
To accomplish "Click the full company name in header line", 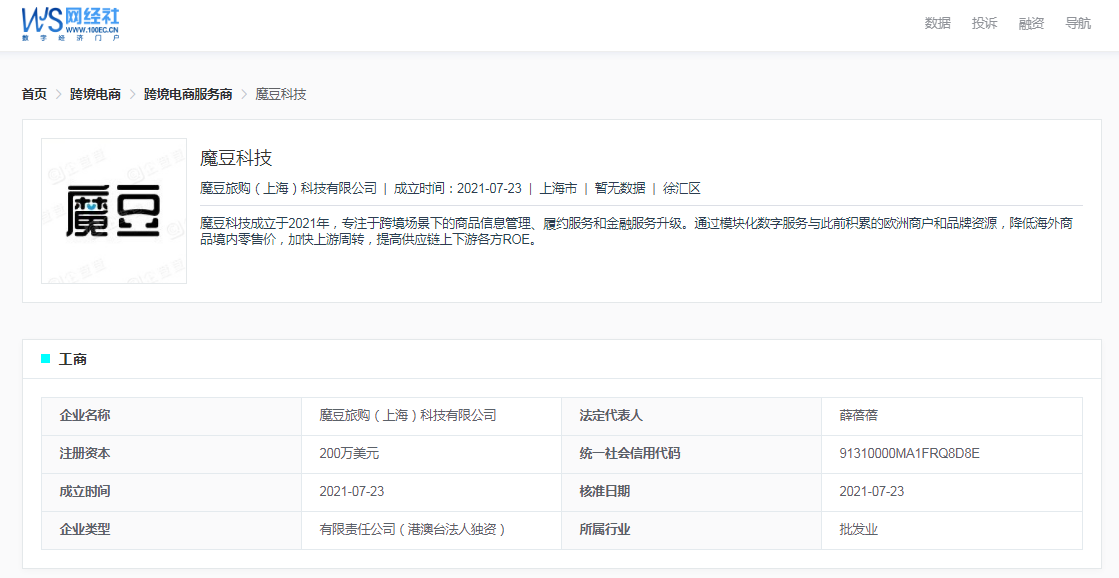I will coord(288,188).
